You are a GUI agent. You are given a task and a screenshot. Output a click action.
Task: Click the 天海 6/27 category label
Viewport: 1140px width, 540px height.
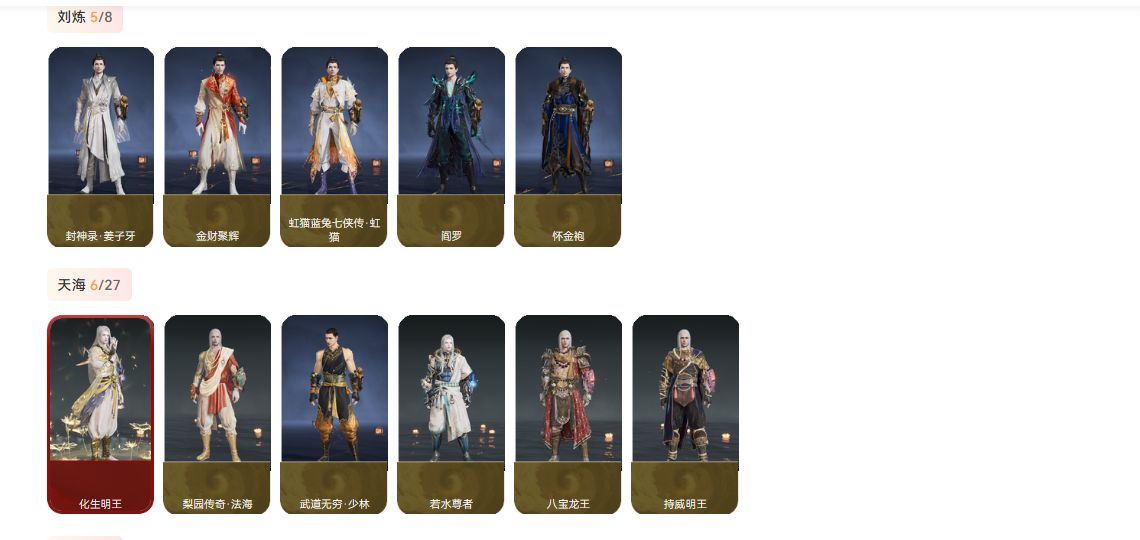point(89,285)
